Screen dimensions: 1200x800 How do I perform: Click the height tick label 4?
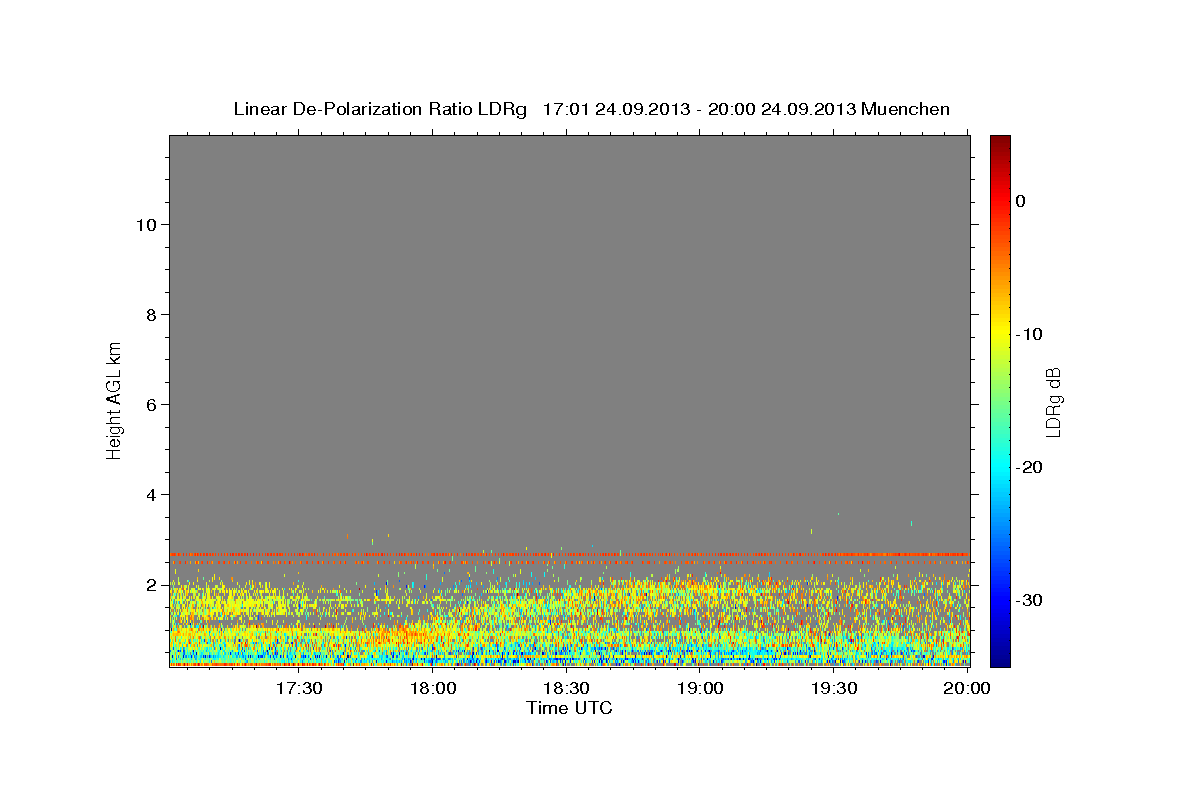click(x=152, y=495)
